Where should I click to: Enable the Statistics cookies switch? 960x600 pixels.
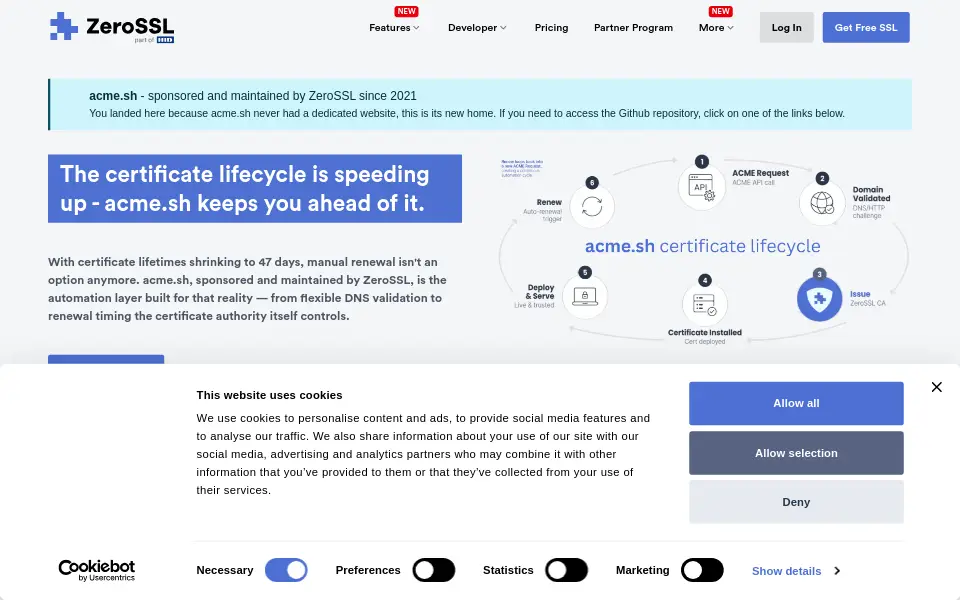[x=566, y=570]
